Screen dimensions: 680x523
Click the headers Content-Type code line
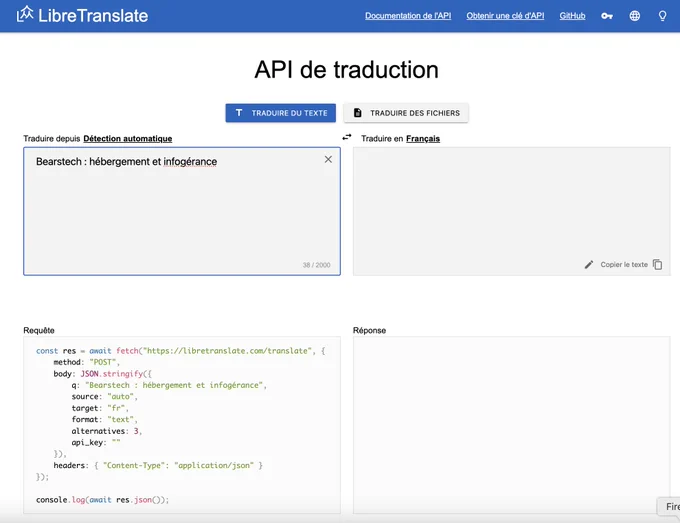tap(158, 465)
